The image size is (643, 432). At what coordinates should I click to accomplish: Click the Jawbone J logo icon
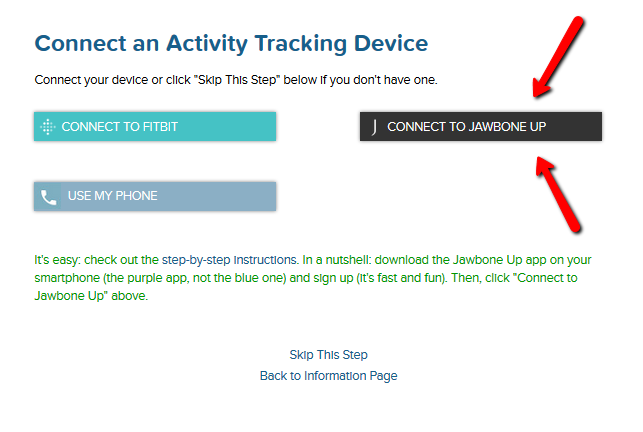click(374, 127)
